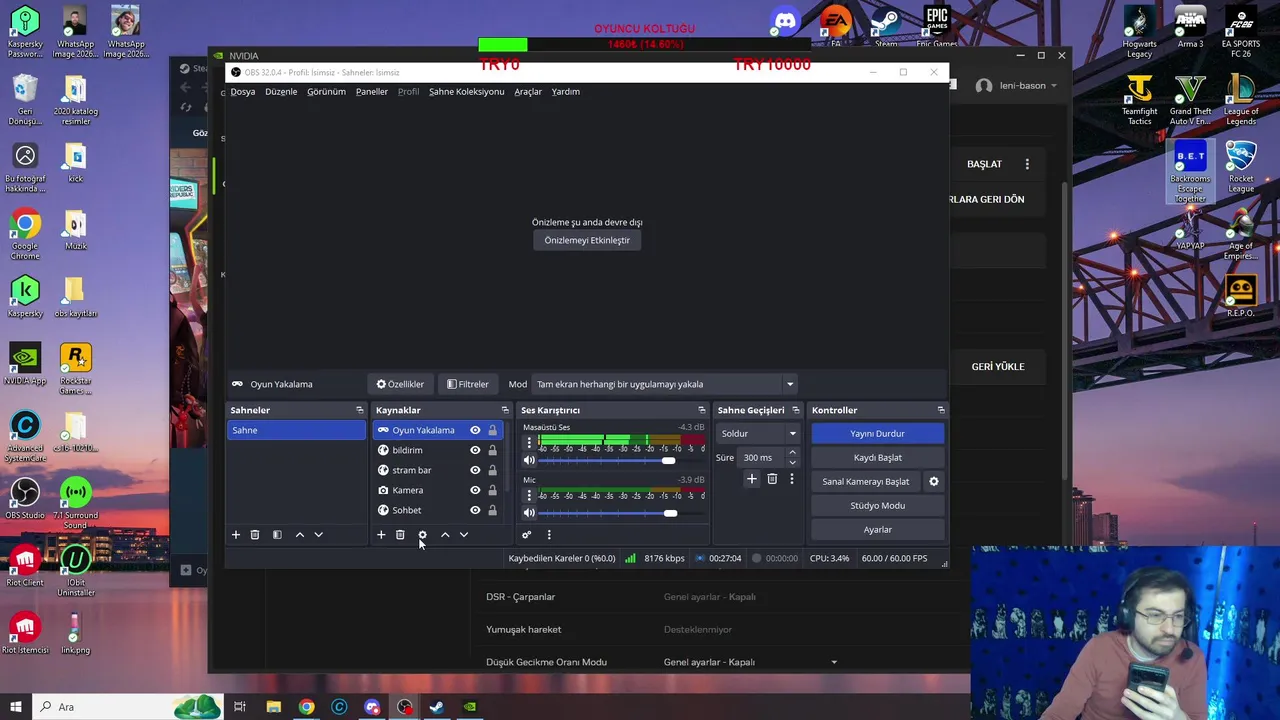Open the Mod capture mode dropdown
The width and height of the screenshot is (1280, 720).
tap(664, 384)
